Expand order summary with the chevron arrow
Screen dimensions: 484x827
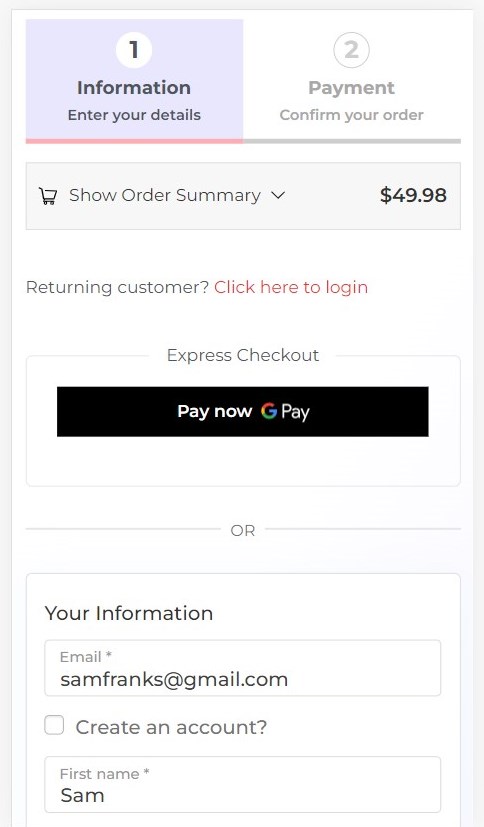click(x=278, y=195)
